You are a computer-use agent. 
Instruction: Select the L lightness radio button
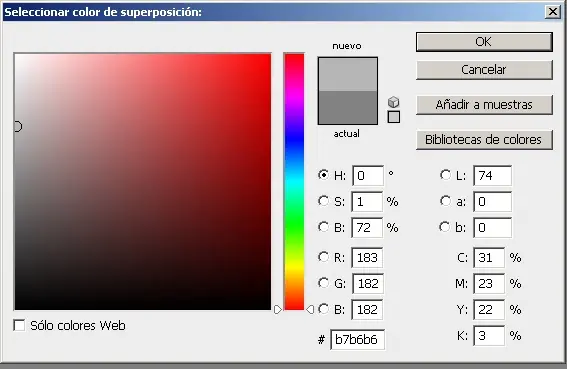(445, 175)
